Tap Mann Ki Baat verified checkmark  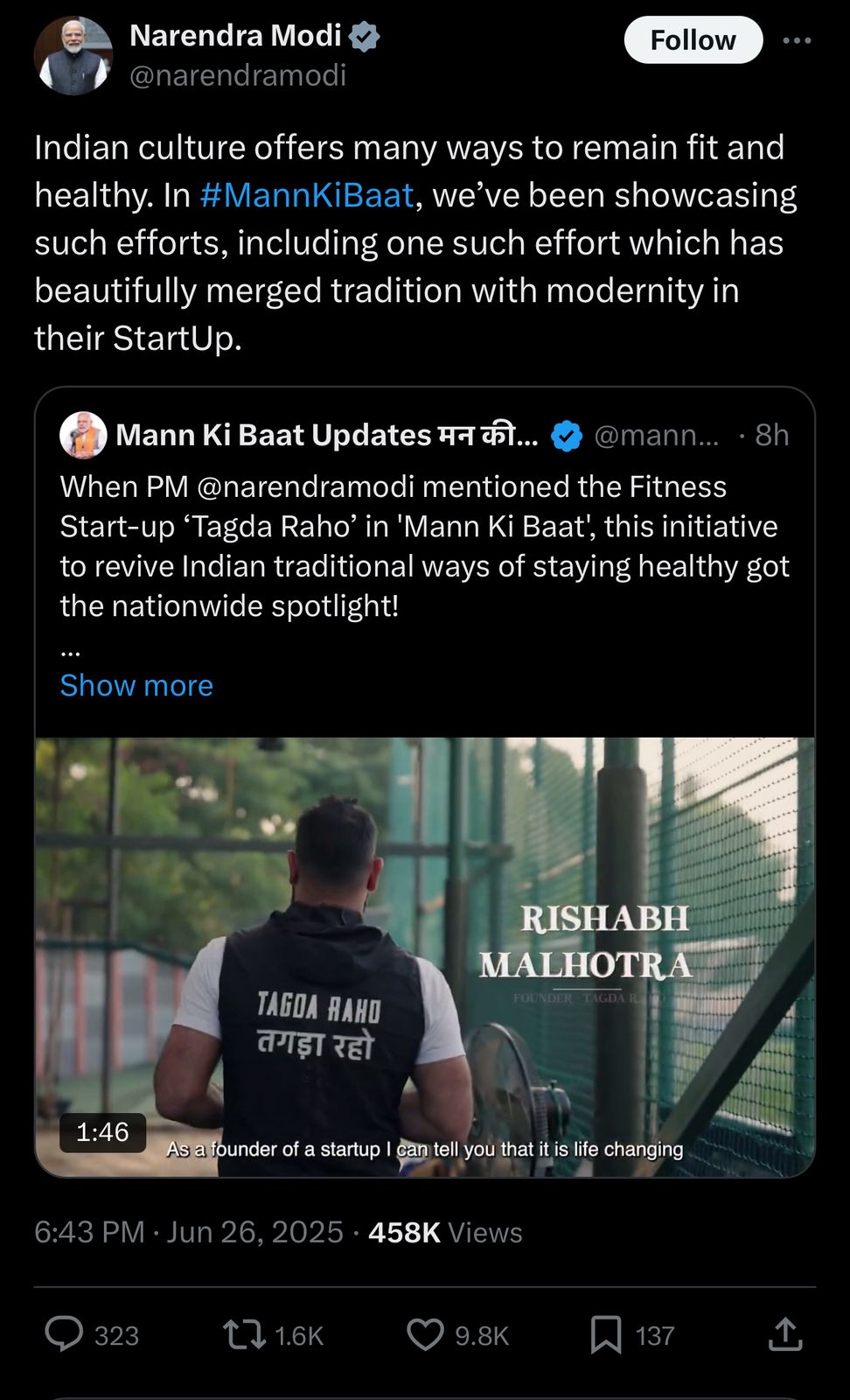click(567, 436)
